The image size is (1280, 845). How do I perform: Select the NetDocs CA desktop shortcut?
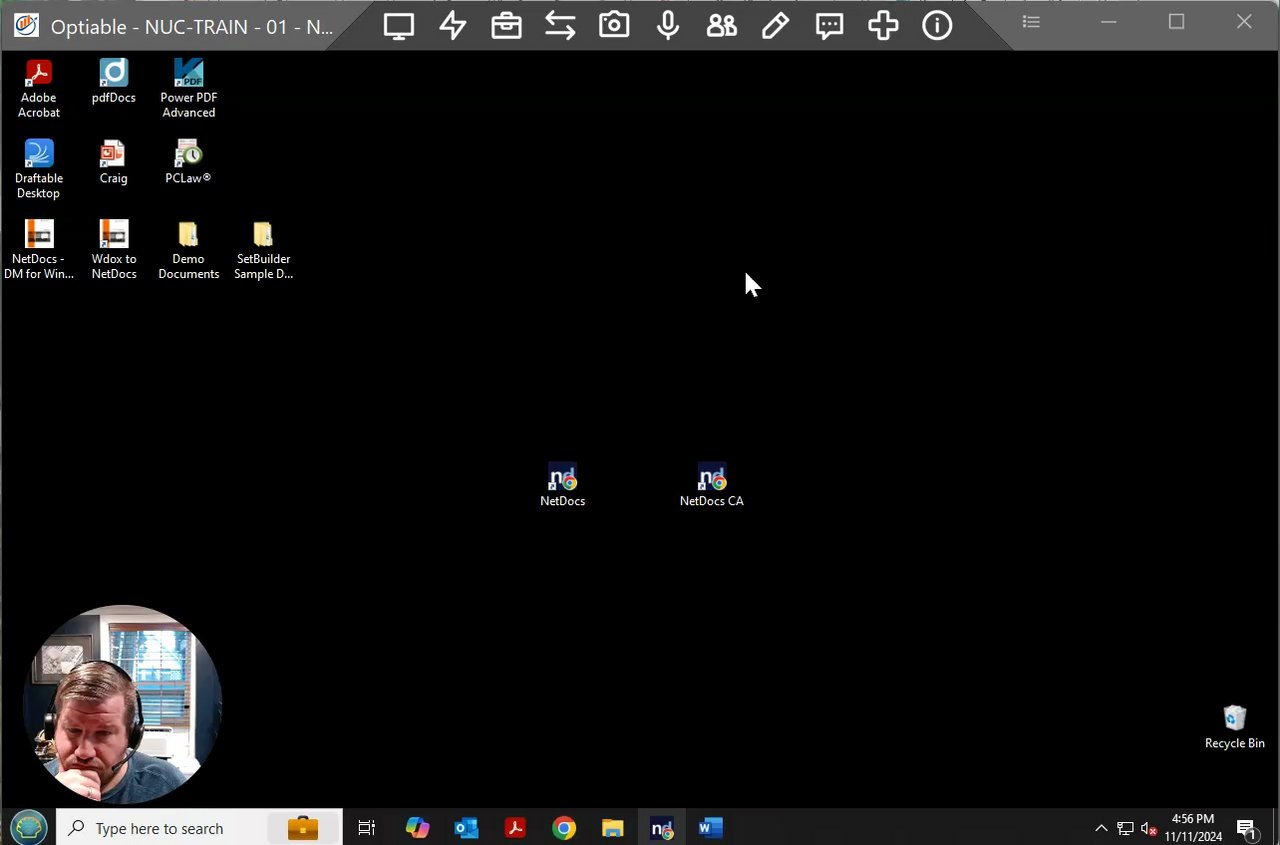pyautogui.click(x=711, y=485)
